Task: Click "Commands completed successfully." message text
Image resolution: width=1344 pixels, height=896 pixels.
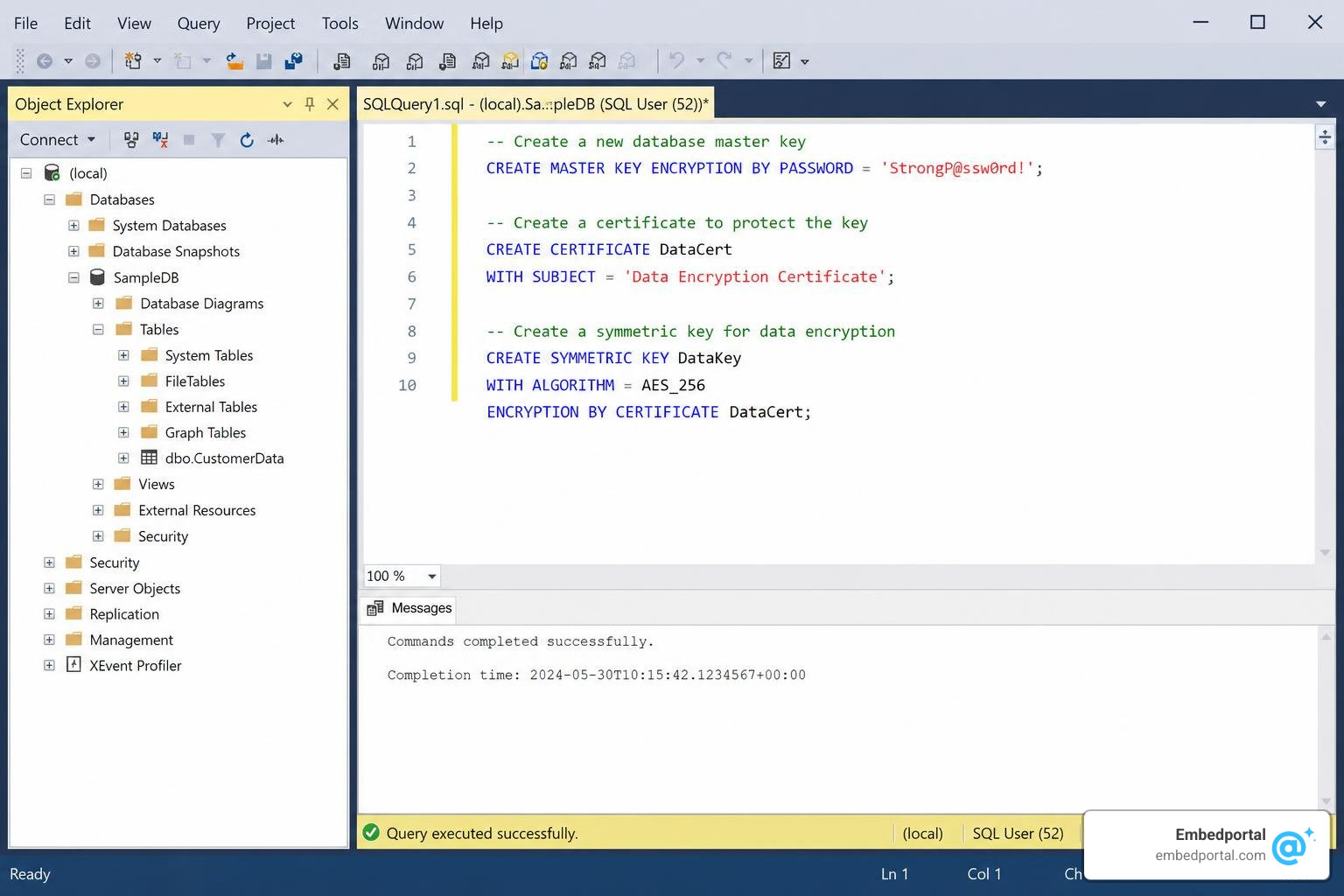Action: [521, 641]
